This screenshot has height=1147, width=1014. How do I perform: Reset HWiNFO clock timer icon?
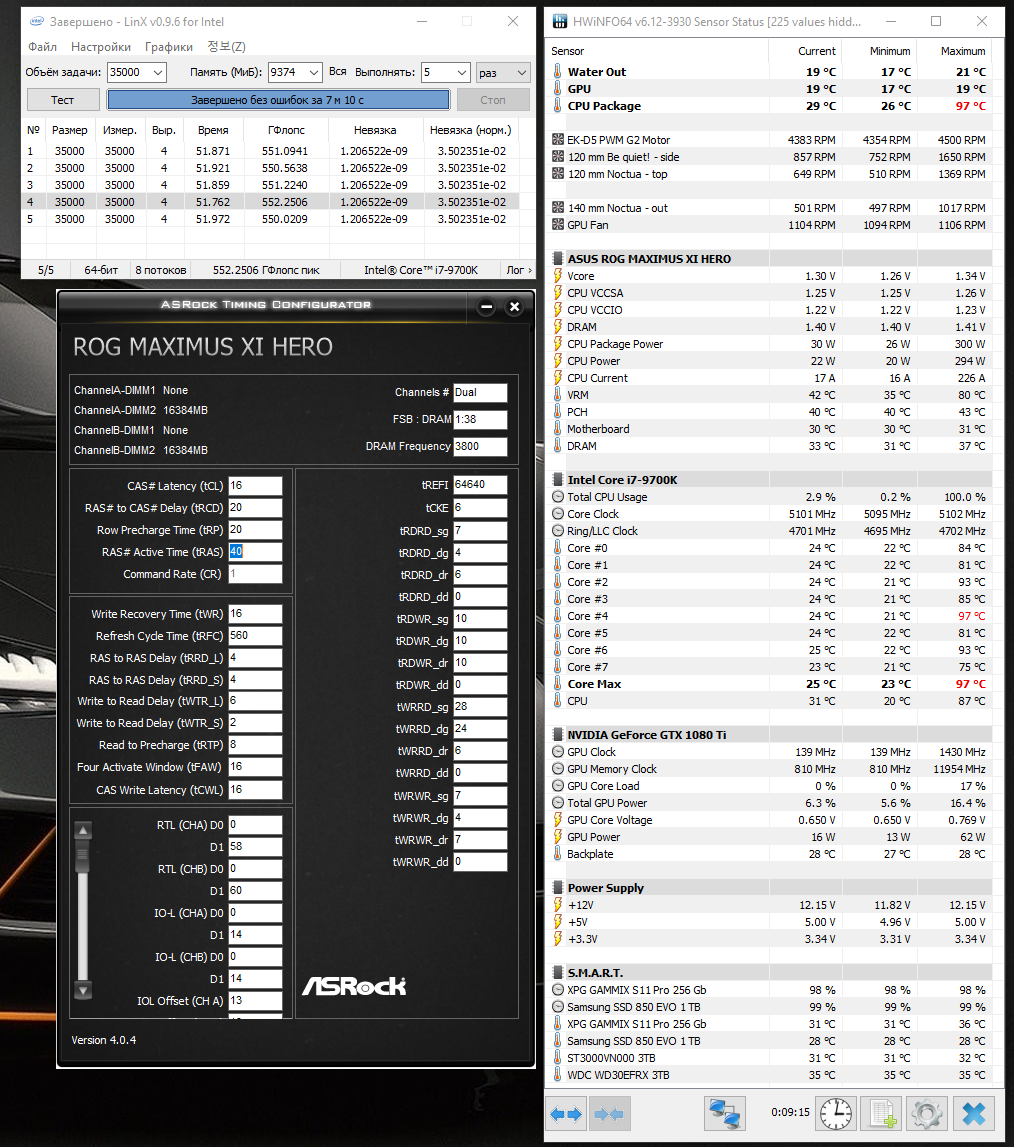coord(835,1114)
